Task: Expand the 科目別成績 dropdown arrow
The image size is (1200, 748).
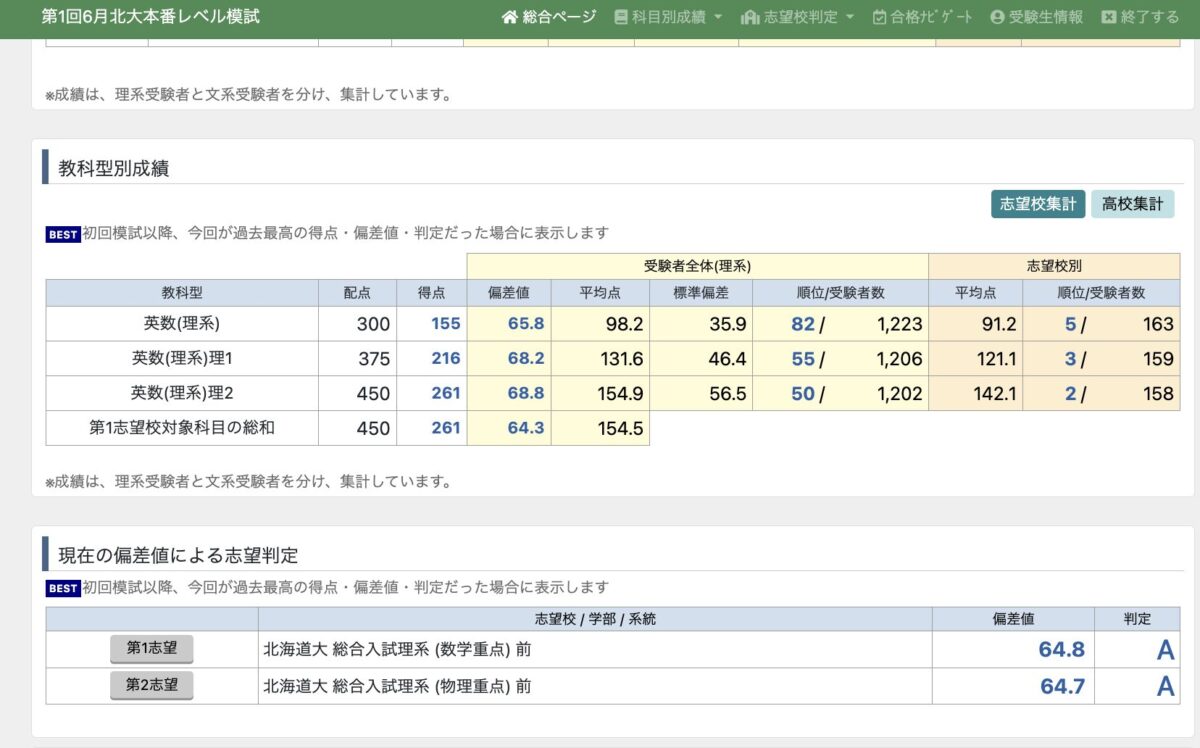Action: 718,18
